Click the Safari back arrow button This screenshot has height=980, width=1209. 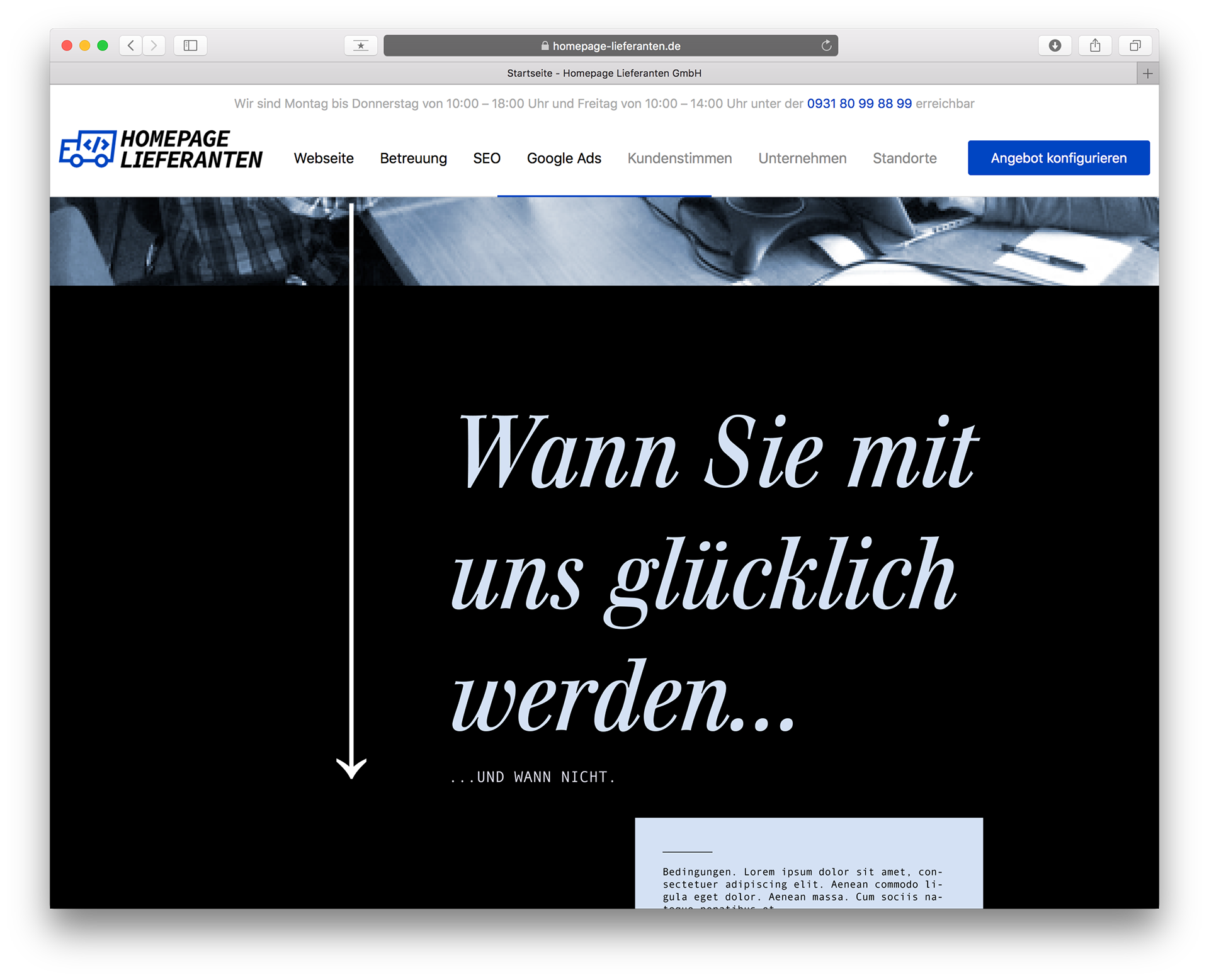(131, 45)
